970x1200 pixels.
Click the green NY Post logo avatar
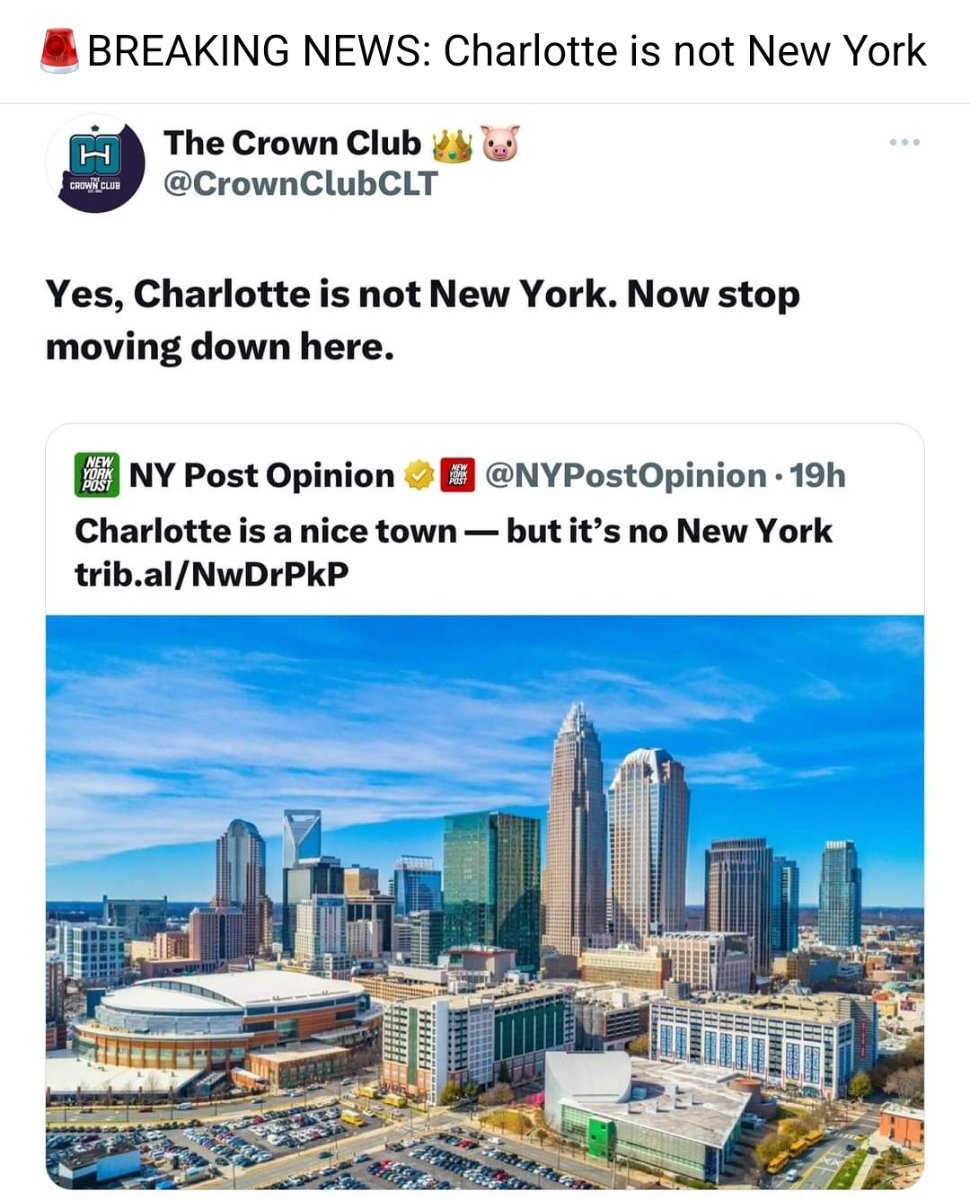(x=97, y=472)
